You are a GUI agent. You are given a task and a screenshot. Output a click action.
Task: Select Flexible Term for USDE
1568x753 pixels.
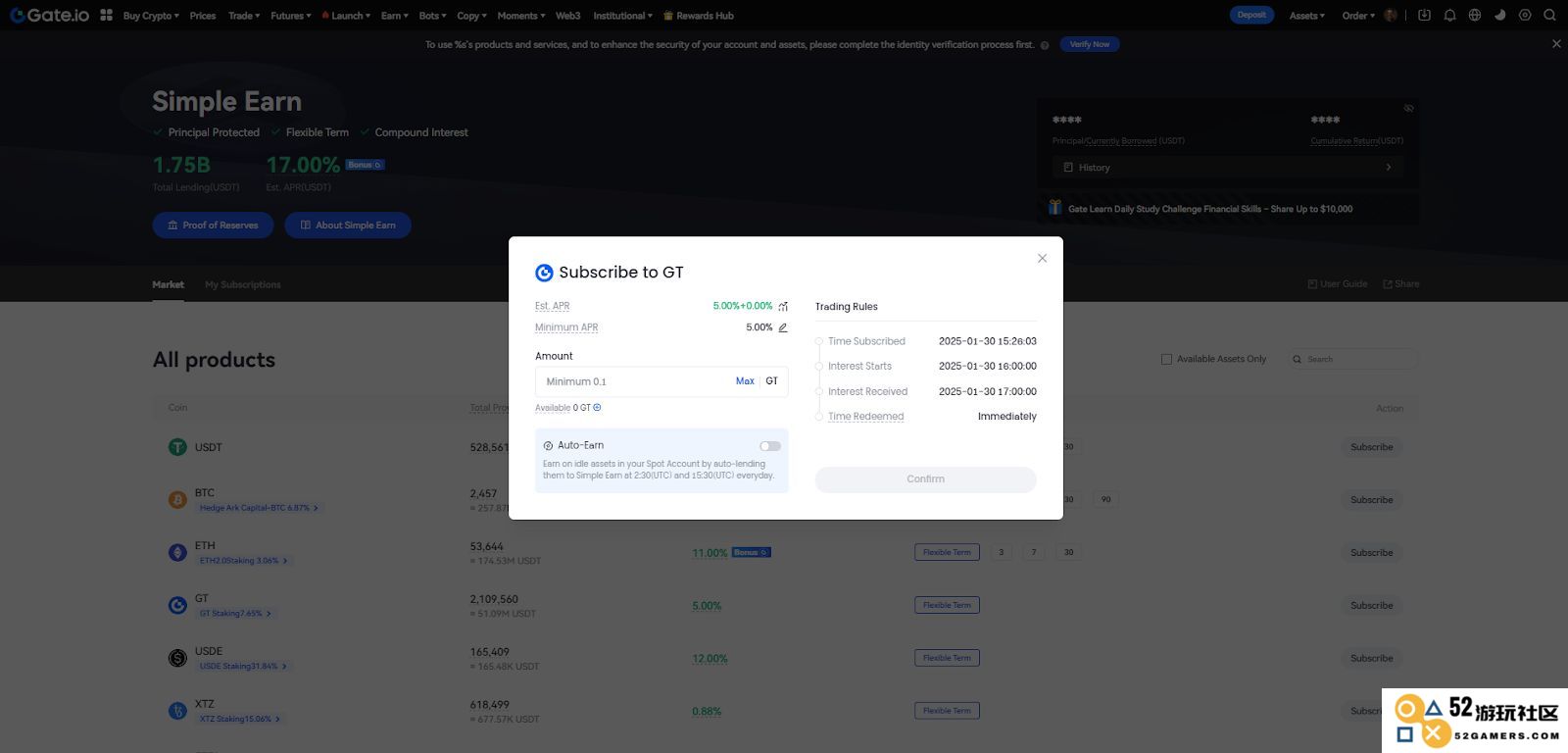[x=947, y=658]
